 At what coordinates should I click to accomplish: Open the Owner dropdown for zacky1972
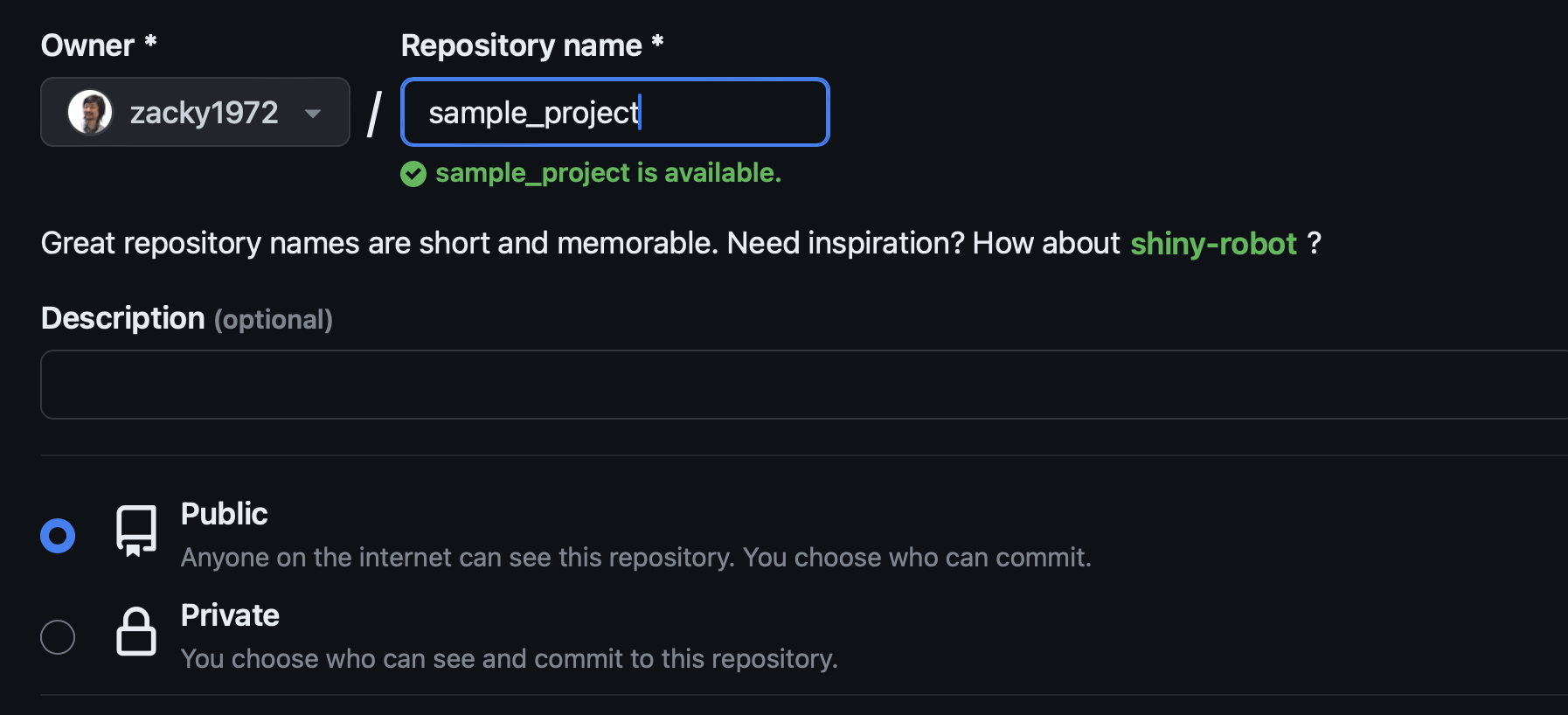click(x=195, y=112)
